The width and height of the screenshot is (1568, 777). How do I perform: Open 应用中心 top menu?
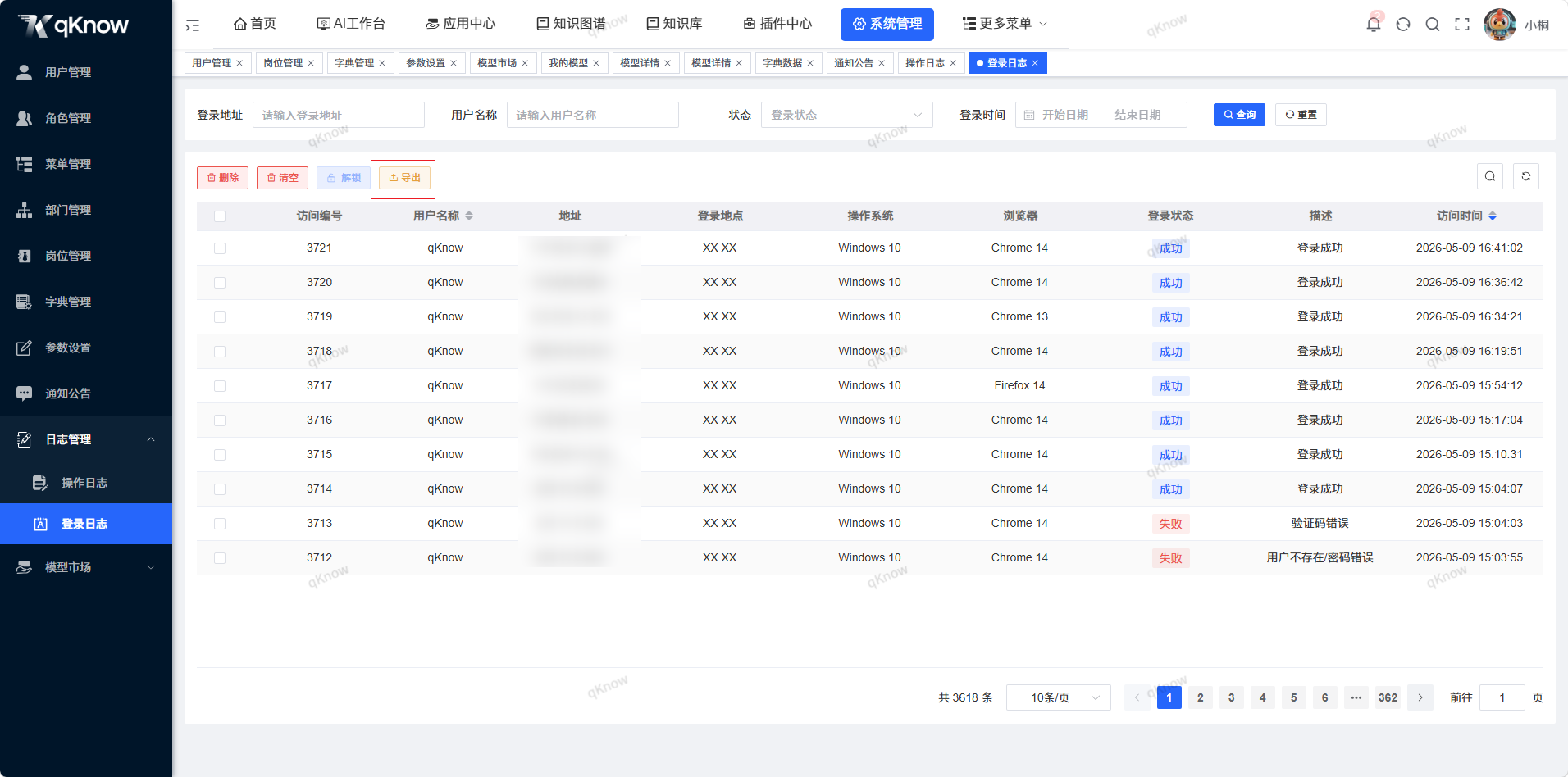[x=460, y=24]
